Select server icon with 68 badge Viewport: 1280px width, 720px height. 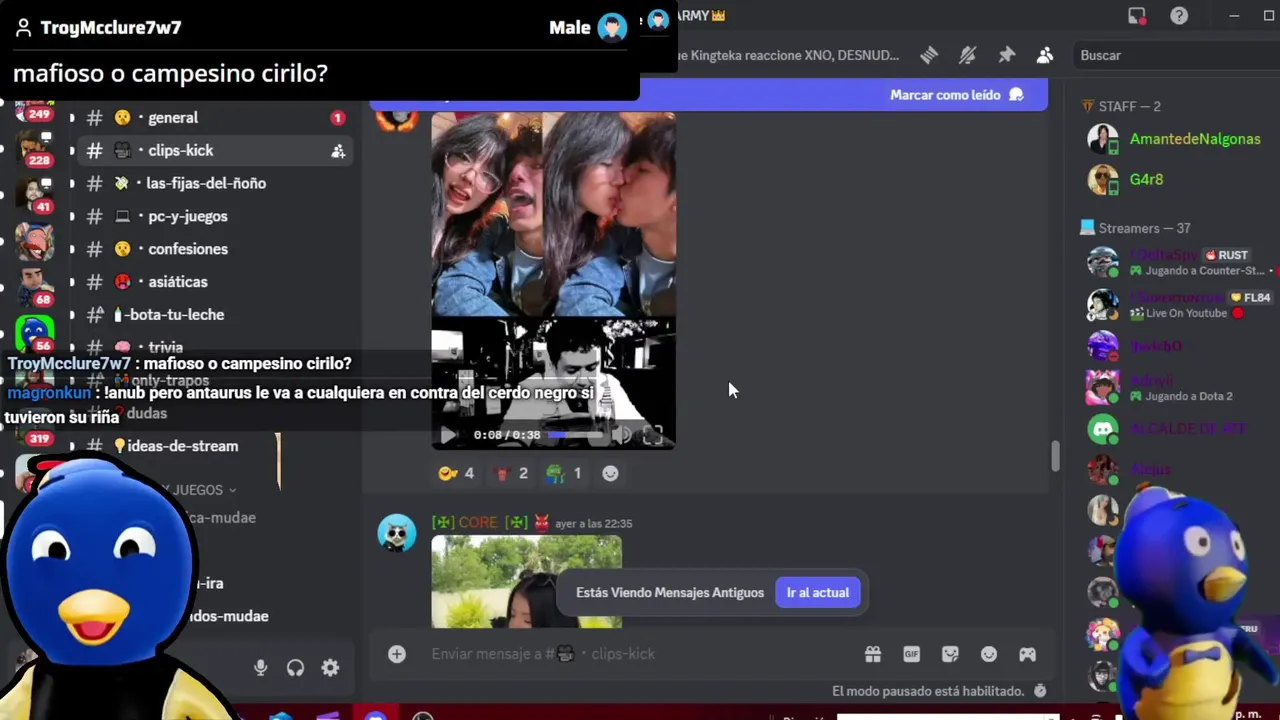pyautogui.click(x=33, y=287)
